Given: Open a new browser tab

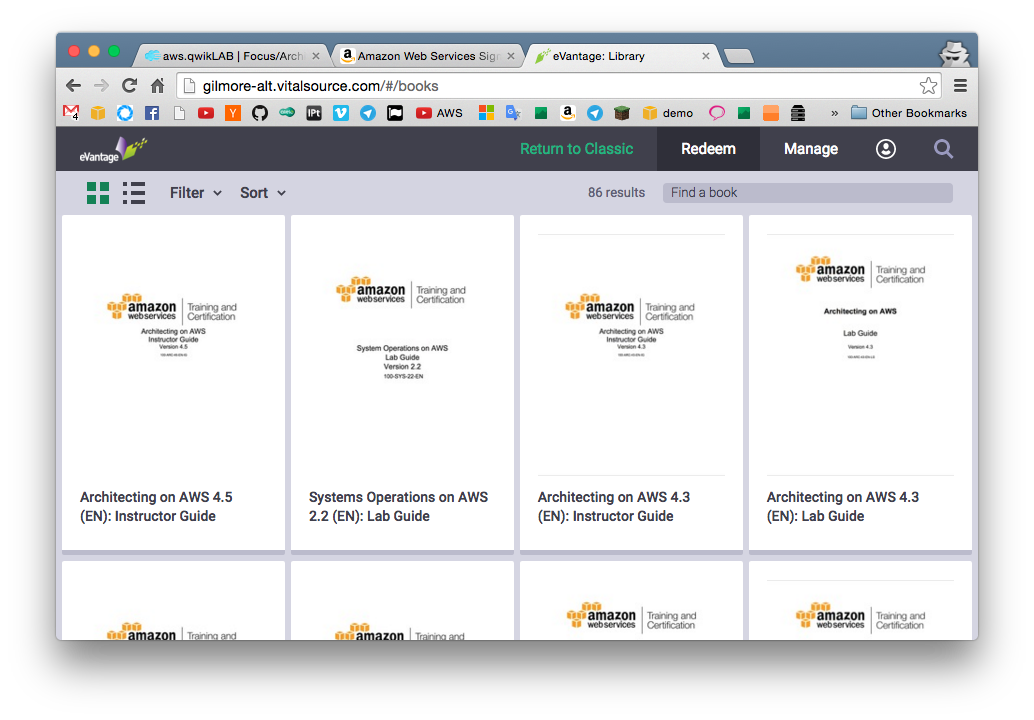Looking at the screenshot, I should pos(739,57).
